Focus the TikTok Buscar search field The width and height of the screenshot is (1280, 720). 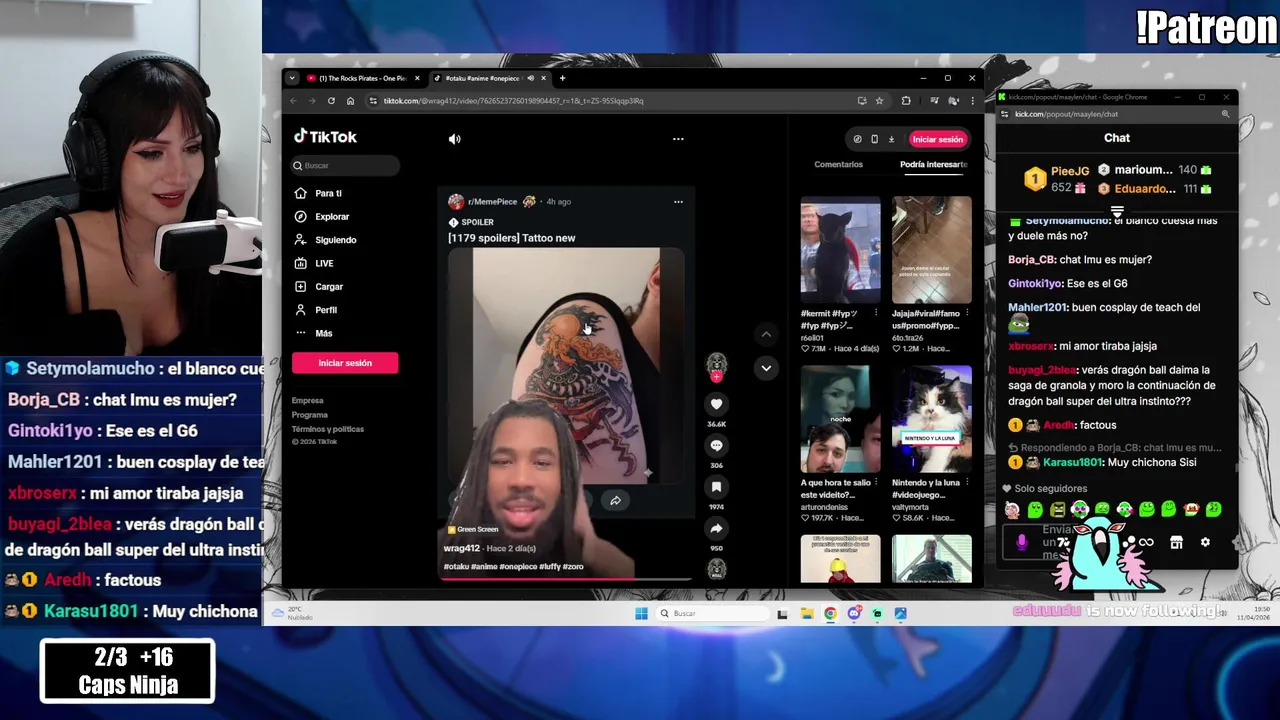pyautogui.click(x=346, y=165)
